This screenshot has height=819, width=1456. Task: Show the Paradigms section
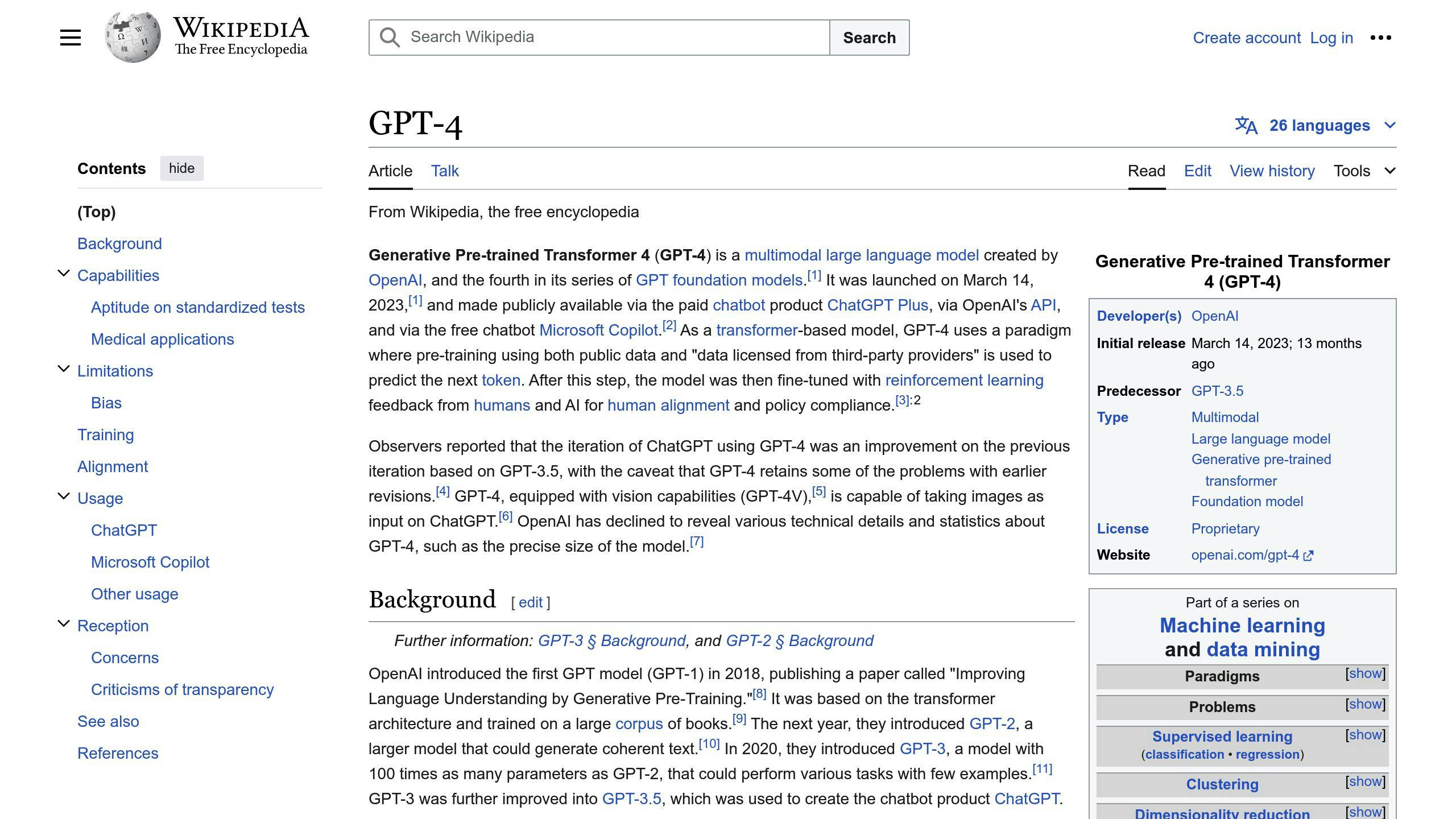click(x=1365, y=673)
